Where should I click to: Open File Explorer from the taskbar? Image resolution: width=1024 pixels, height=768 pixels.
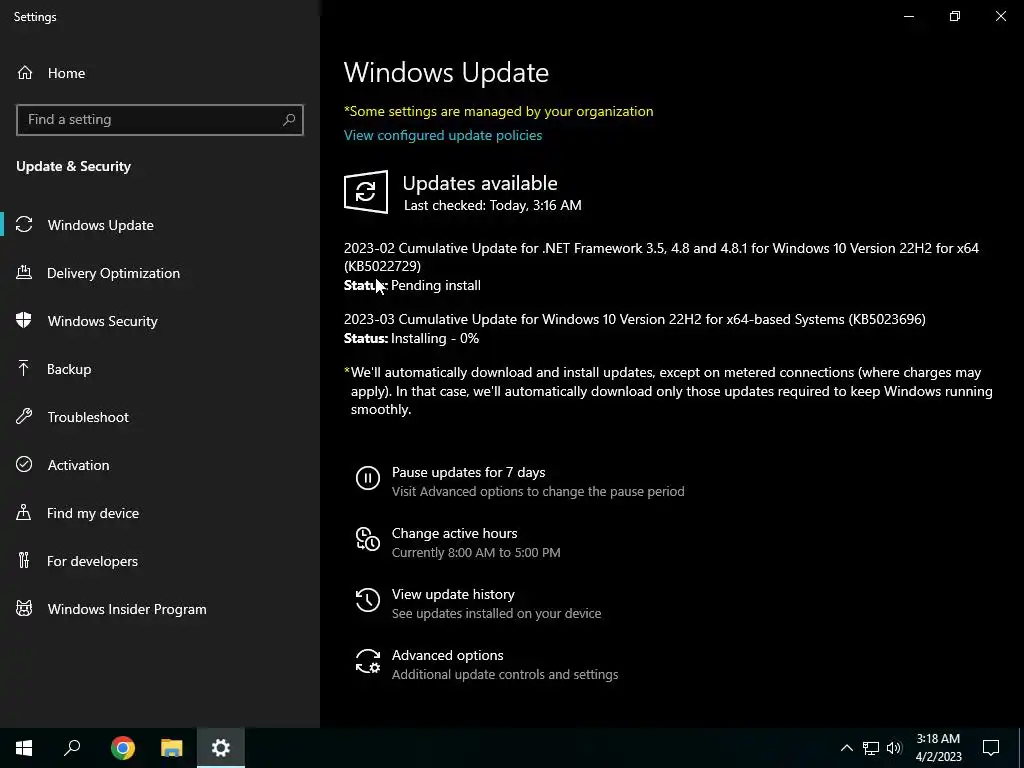coord(172,748)
